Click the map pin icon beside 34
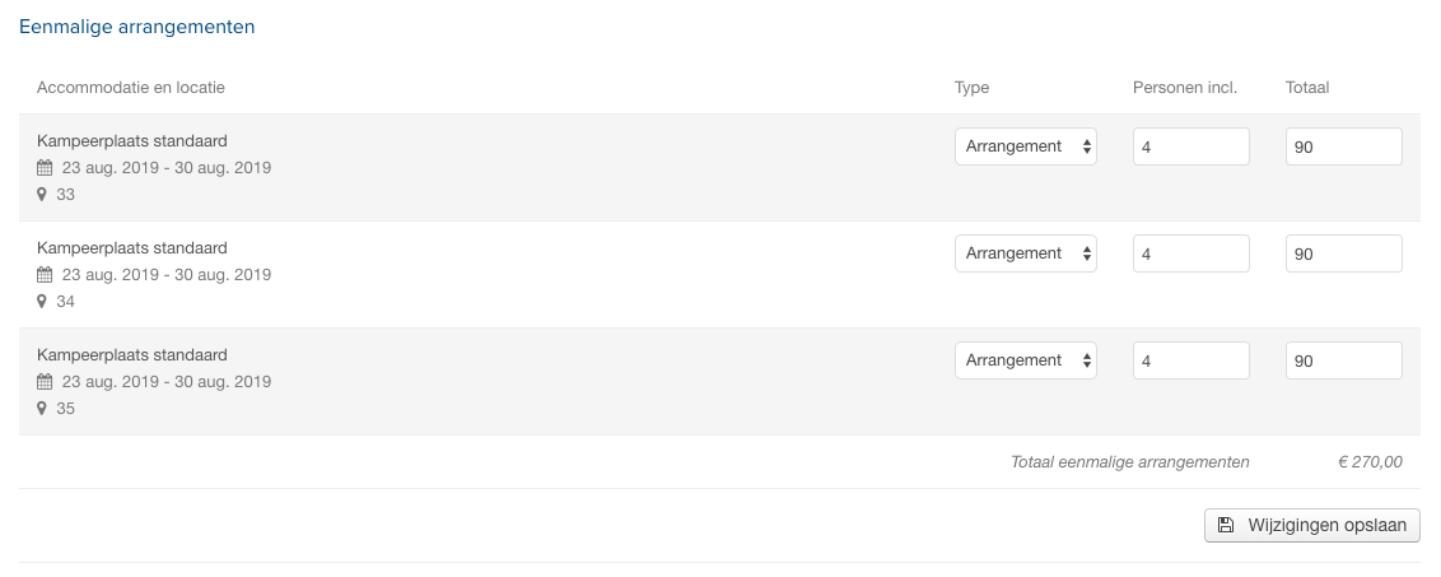 43,302
